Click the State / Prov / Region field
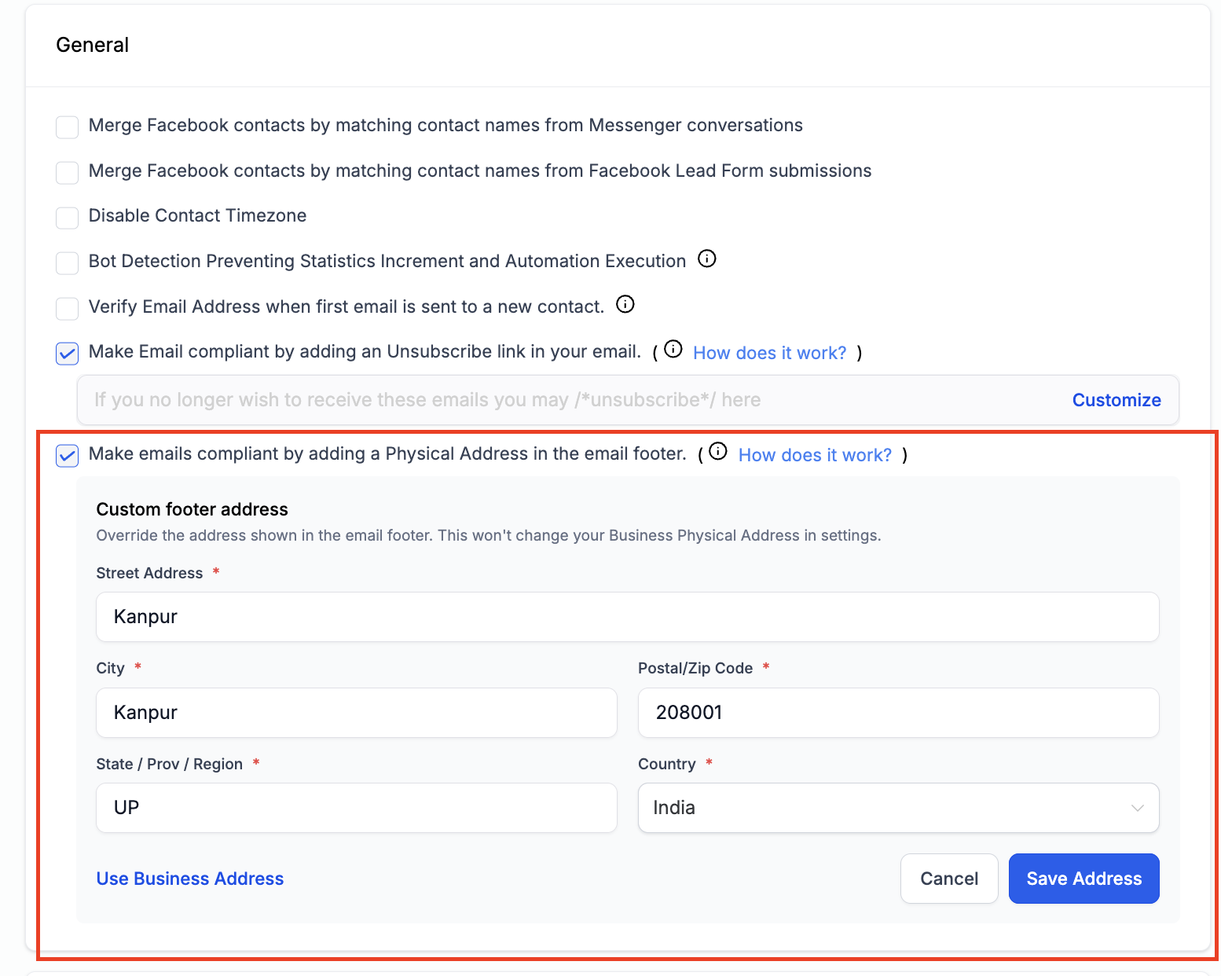This screenshot has height=976, width=1232. pyautogui.click(x=356, y=808)
